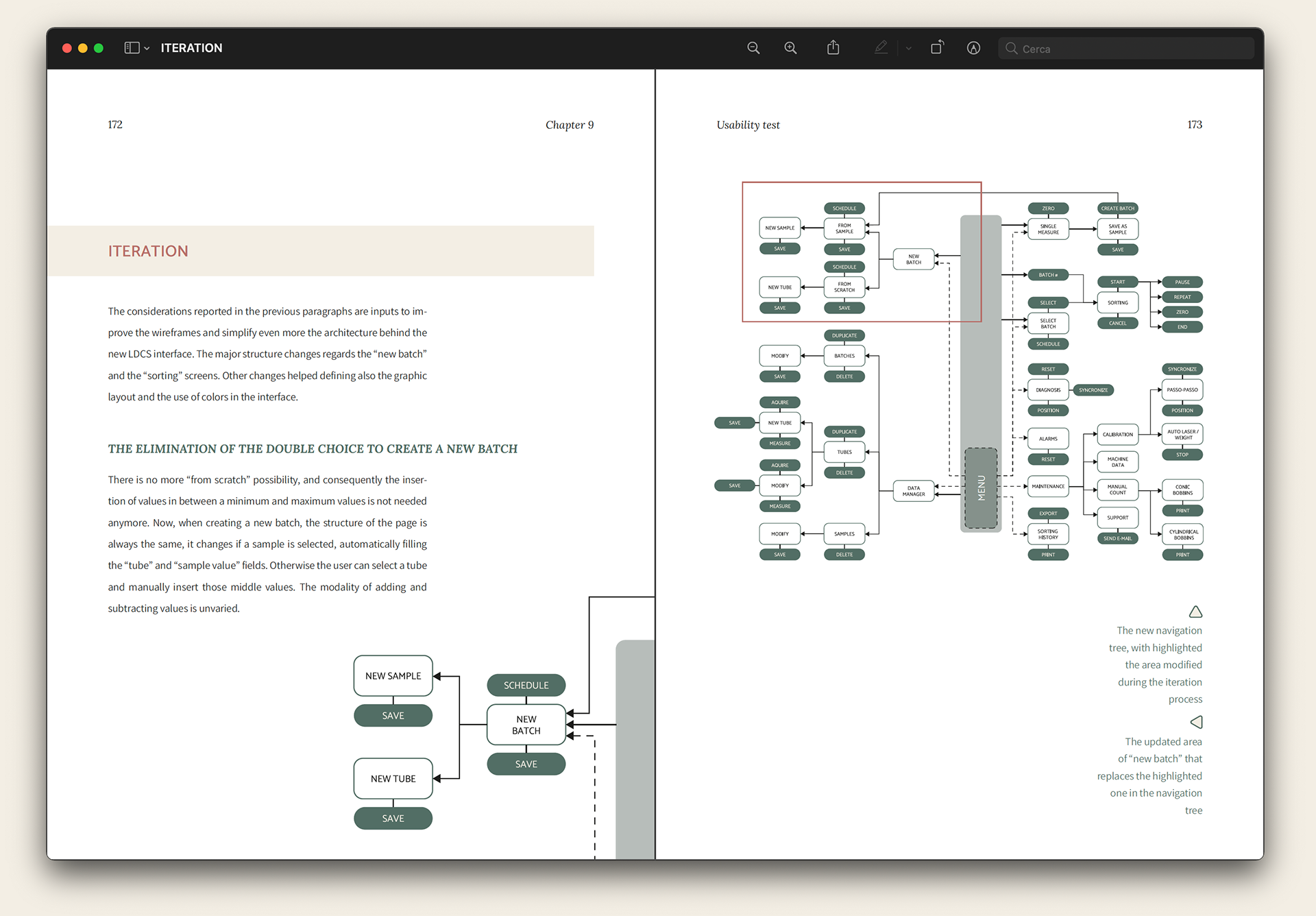Screen dimensions: 1316x916
Task: Click the NEW SAMPLE box on page 172
Action: click(393, 676)
